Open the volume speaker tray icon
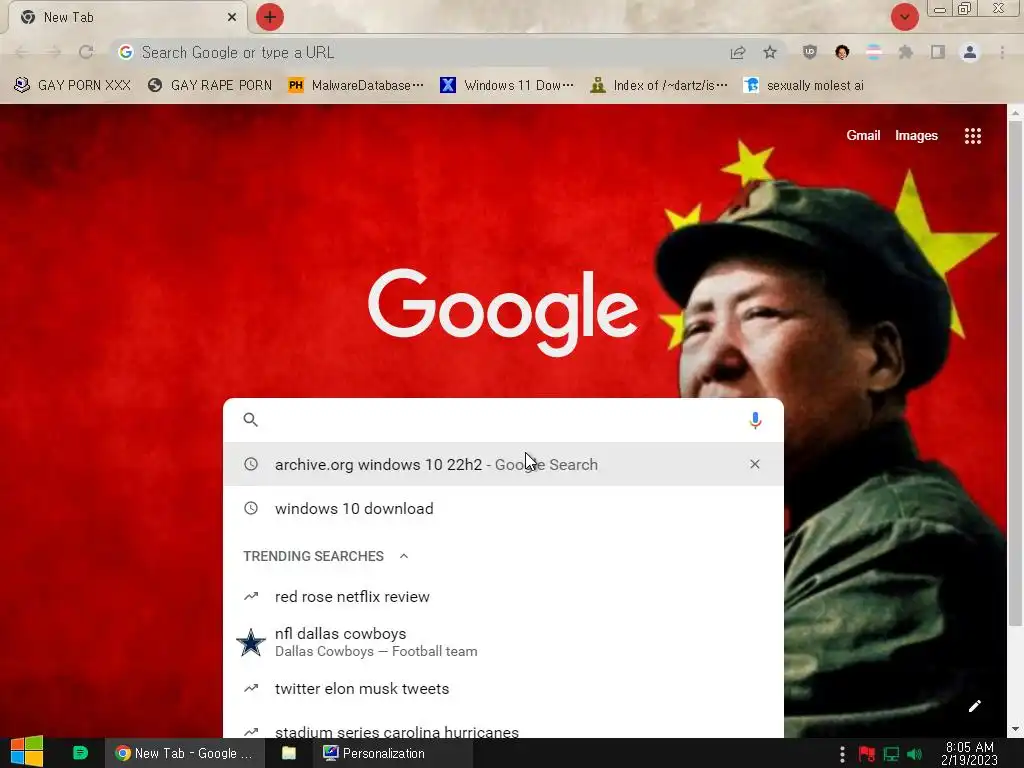Viewport: 1024px width, 768px height. [915, 754]
